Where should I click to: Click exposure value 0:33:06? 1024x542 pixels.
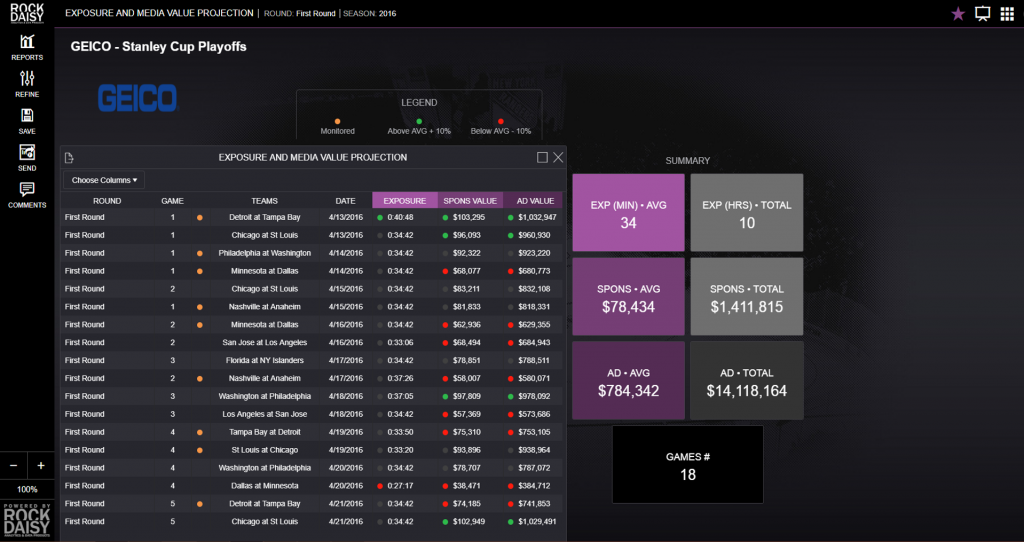[x=400, y=342]
